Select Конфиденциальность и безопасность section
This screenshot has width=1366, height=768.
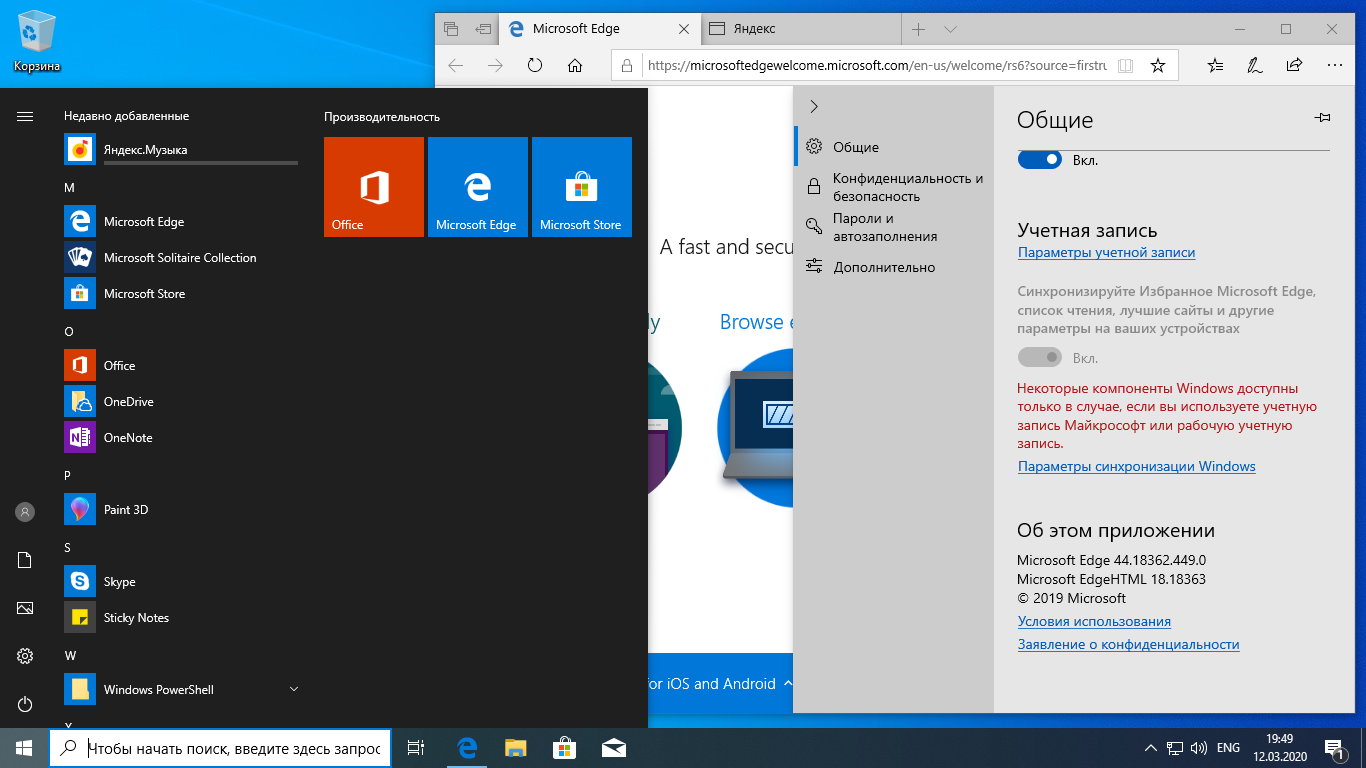[x=895, y=187]
